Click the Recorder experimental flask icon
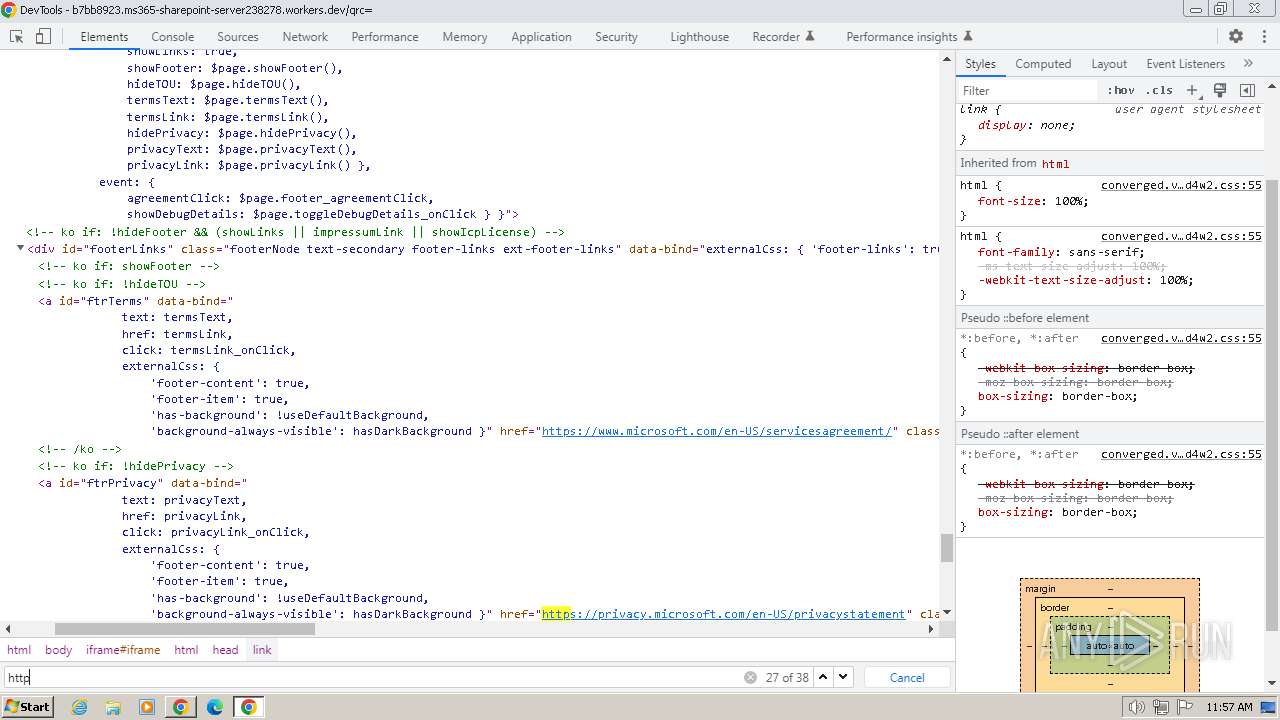 810,36
